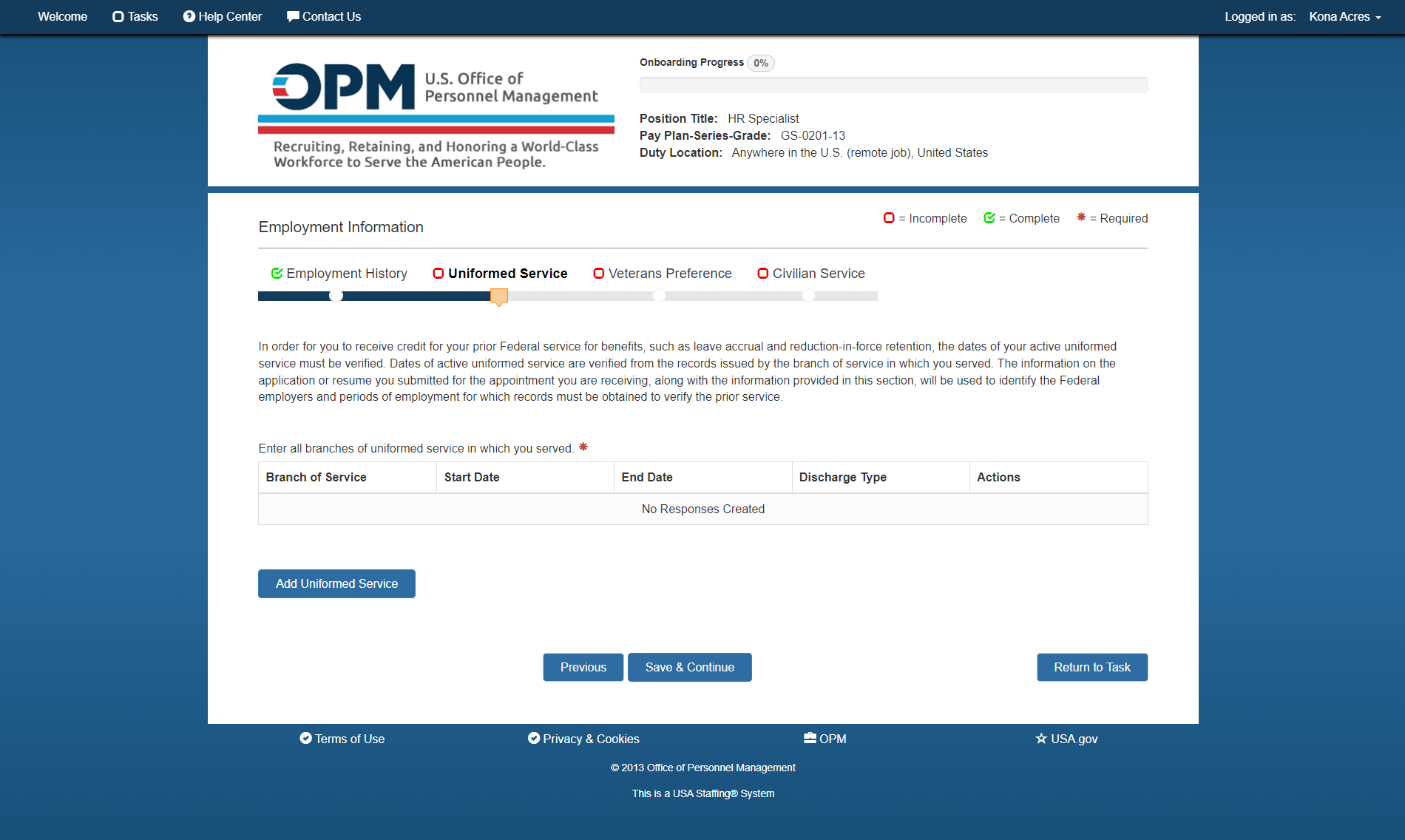Click the Uniformed Service incomplete status icon
The height and width of the screenshot is (840, 1405).
click(x=439, y=274)
